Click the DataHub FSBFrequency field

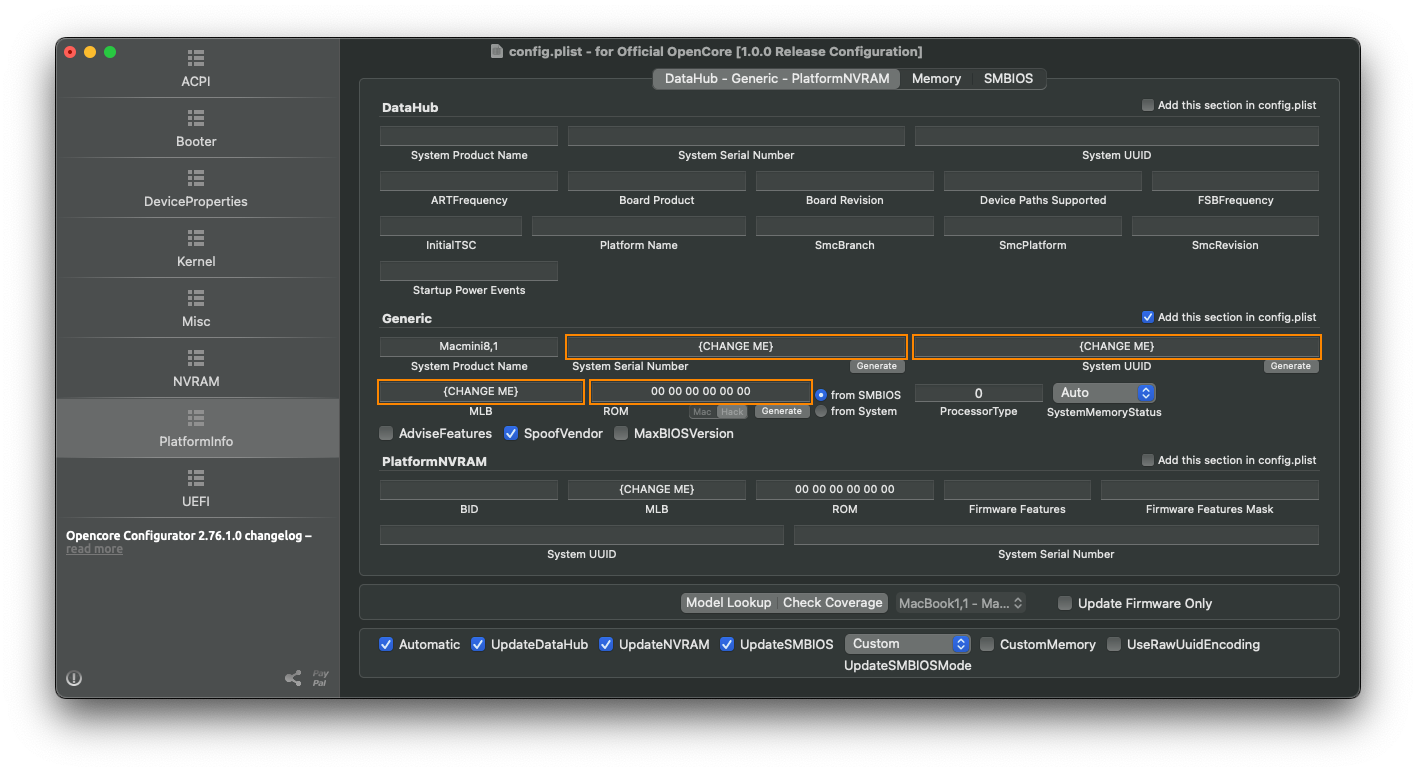click(1235, 181)
